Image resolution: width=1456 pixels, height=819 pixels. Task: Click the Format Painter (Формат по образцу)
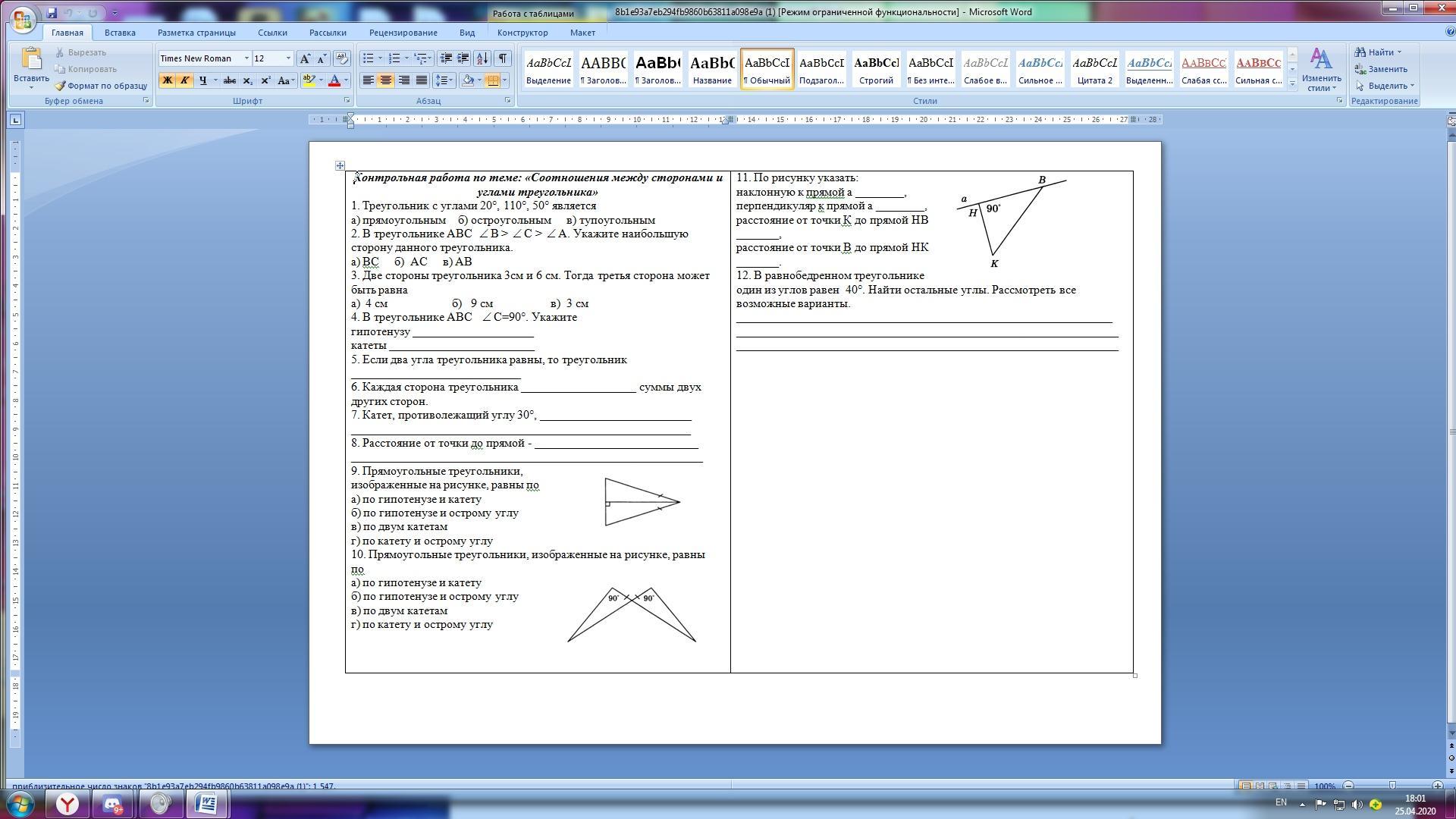pos(101,86)
